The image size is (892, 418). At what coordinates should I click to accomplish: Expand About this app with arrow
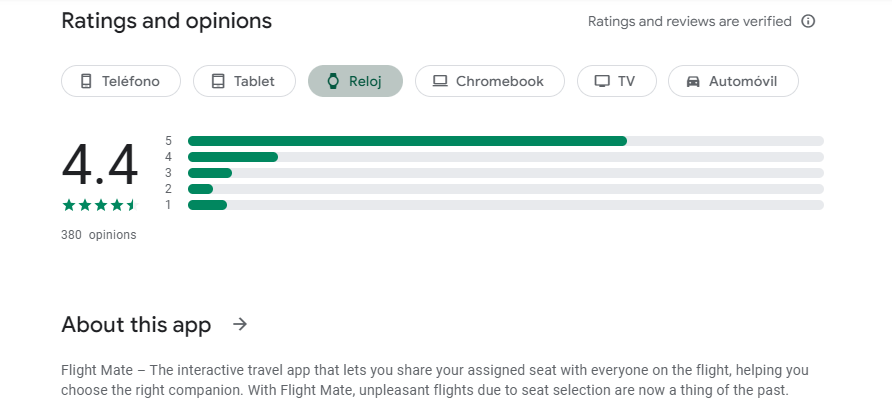239,324
